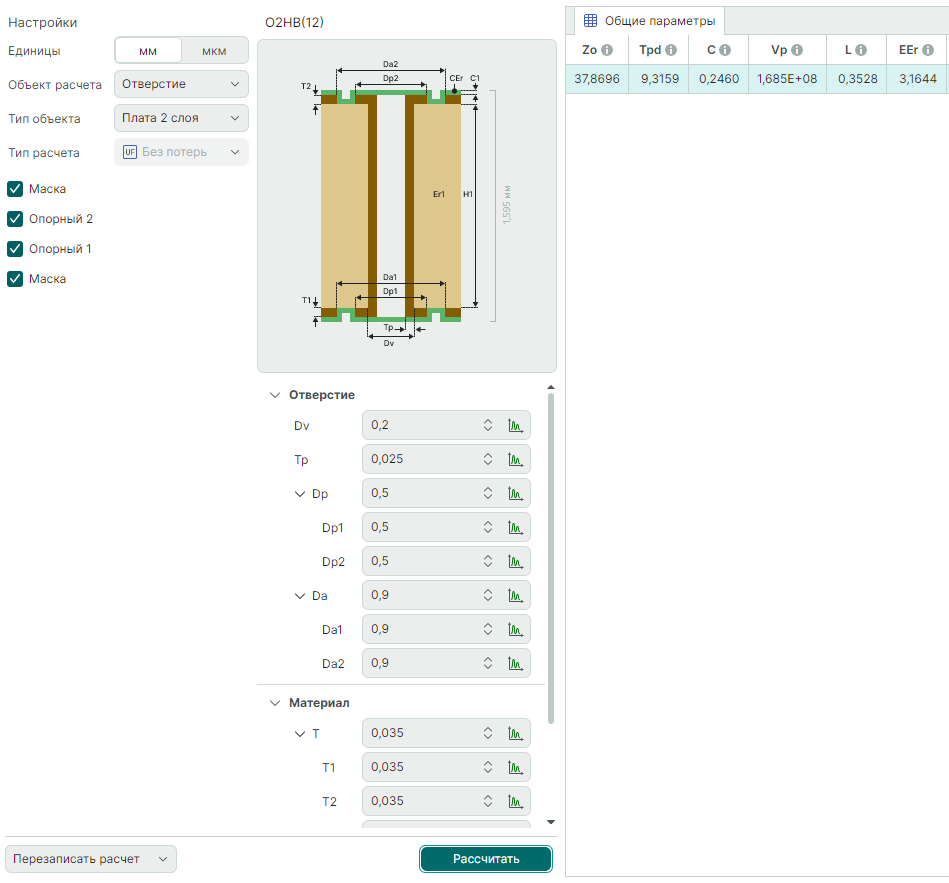Show info icon next to Tpd

pyautogui.click(x=671, y=50)
